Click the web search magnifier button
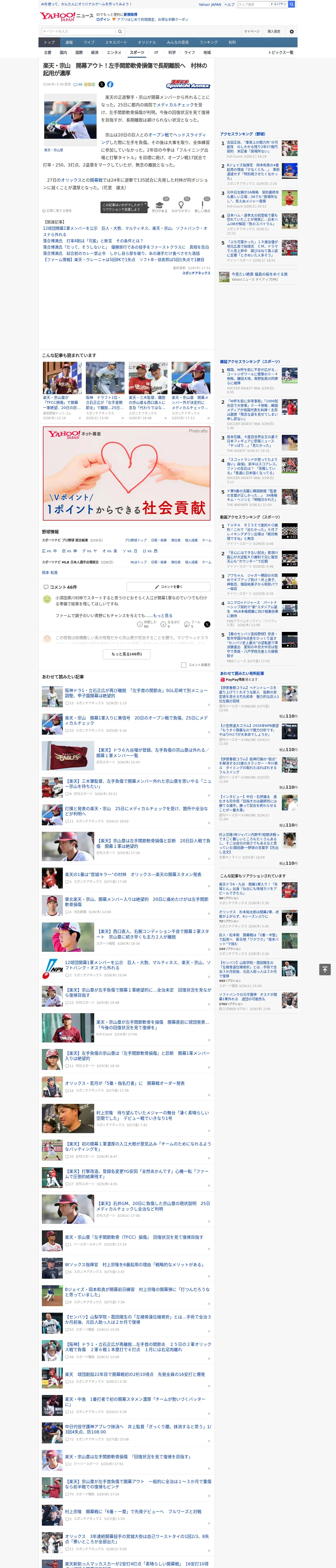 pyautogui.click(x=292, y=4)
